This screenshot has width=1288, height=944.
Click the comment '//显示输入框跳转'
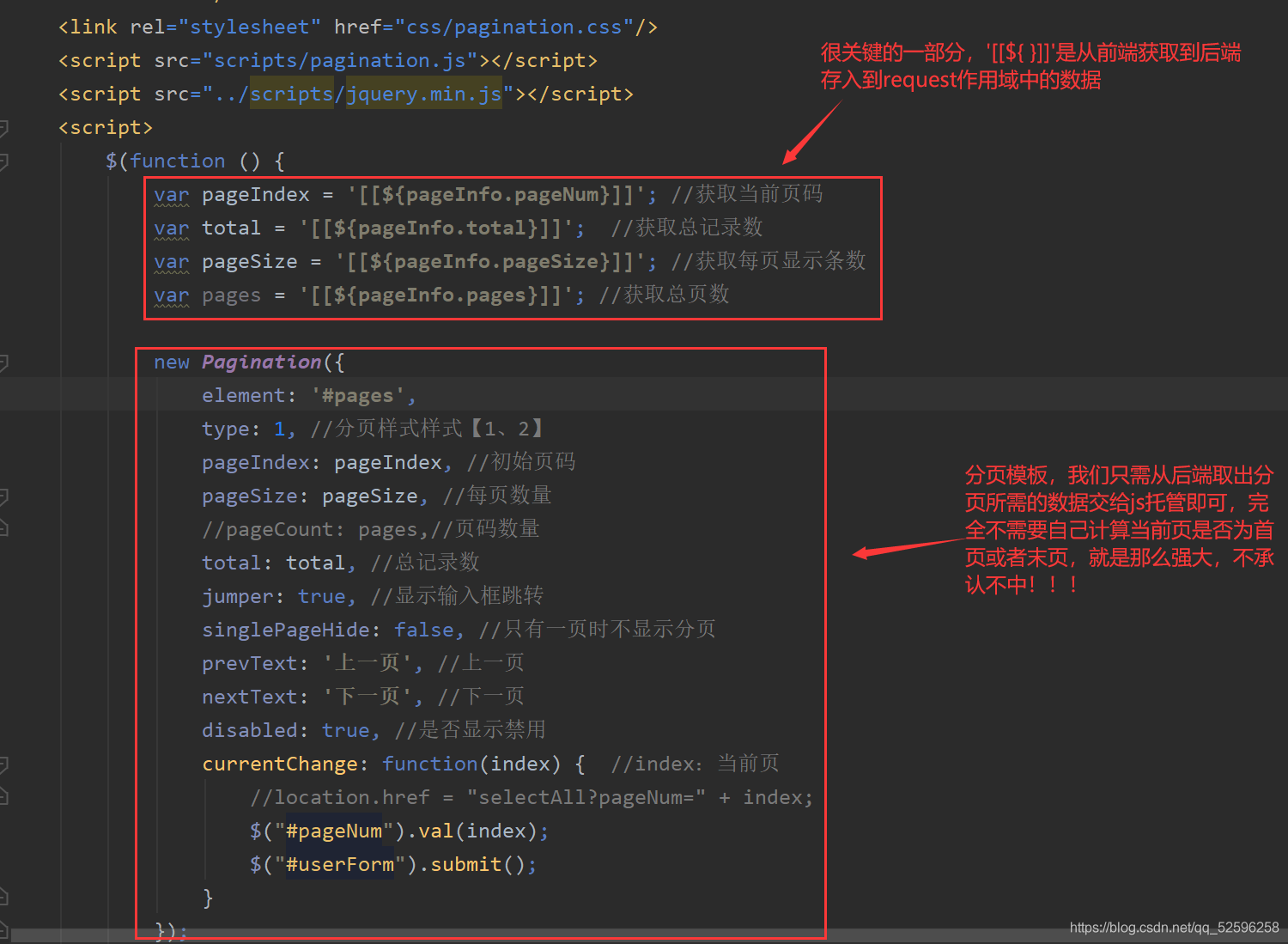457,597
